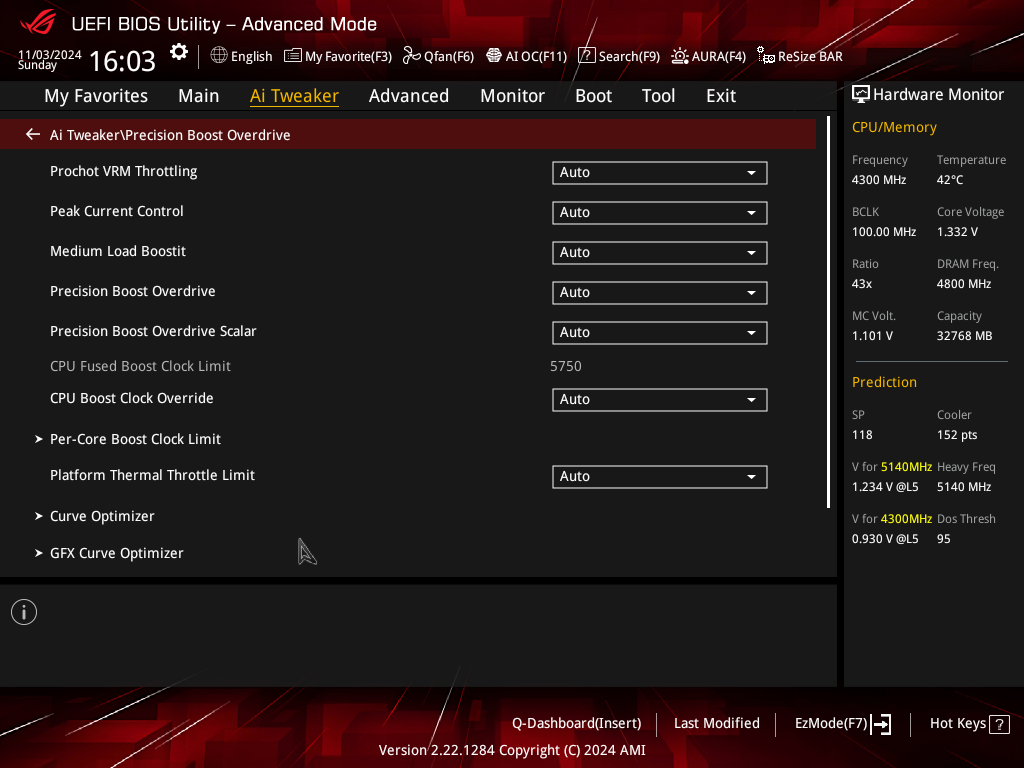This screenshot has height=768, width=1024.
Task: Click the settings gear icon near clock
Action: [x=178, y=52]
